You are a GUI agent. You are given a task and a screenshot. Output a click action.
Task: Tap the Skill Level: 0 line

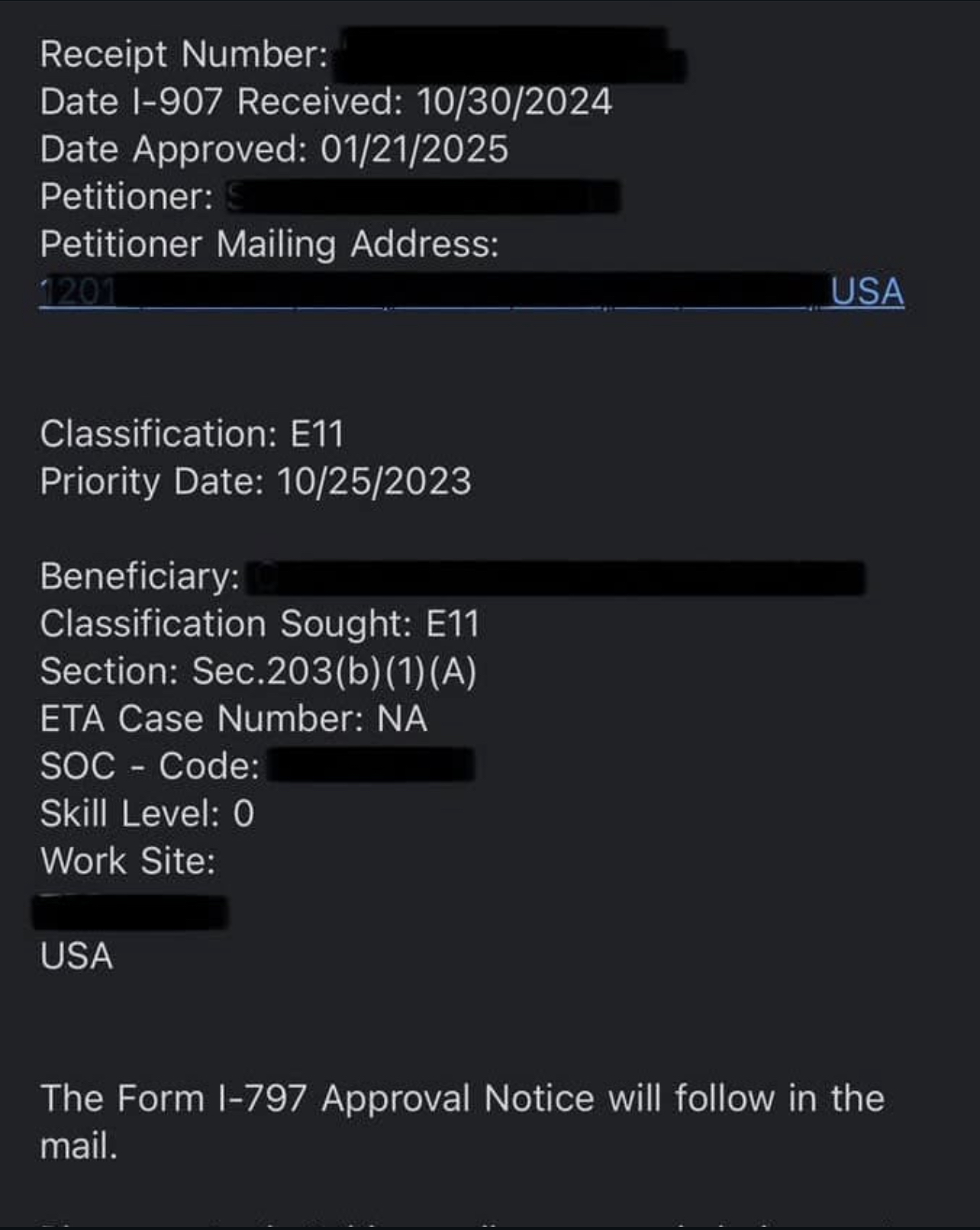[147, 813]
